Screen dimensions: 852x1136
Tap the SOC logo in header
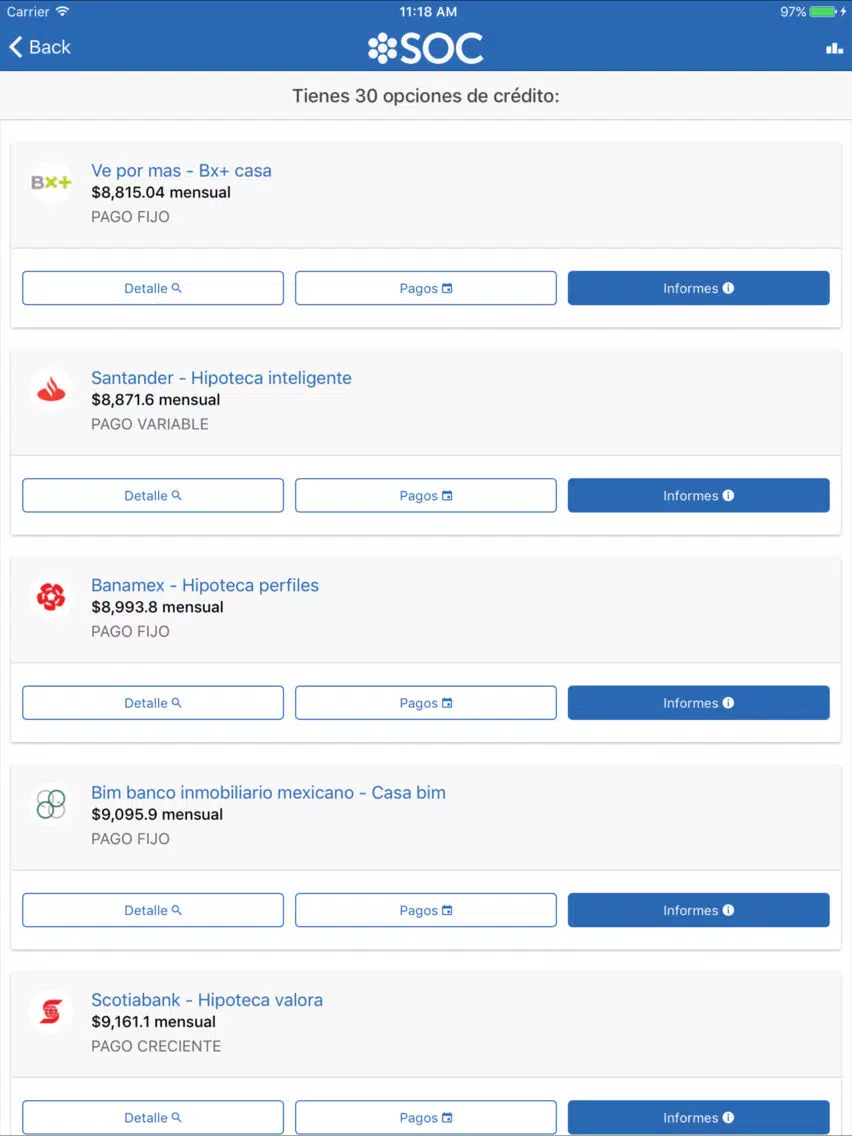[426, 48]
